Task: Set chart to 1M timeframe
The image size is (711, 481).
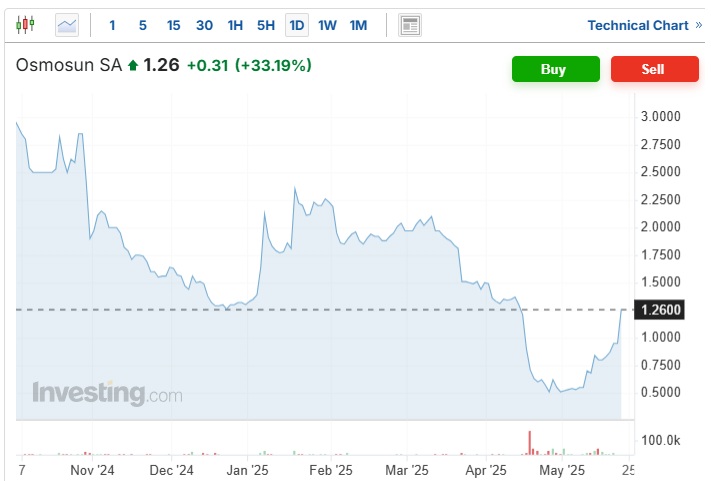Action: [359, 25]
